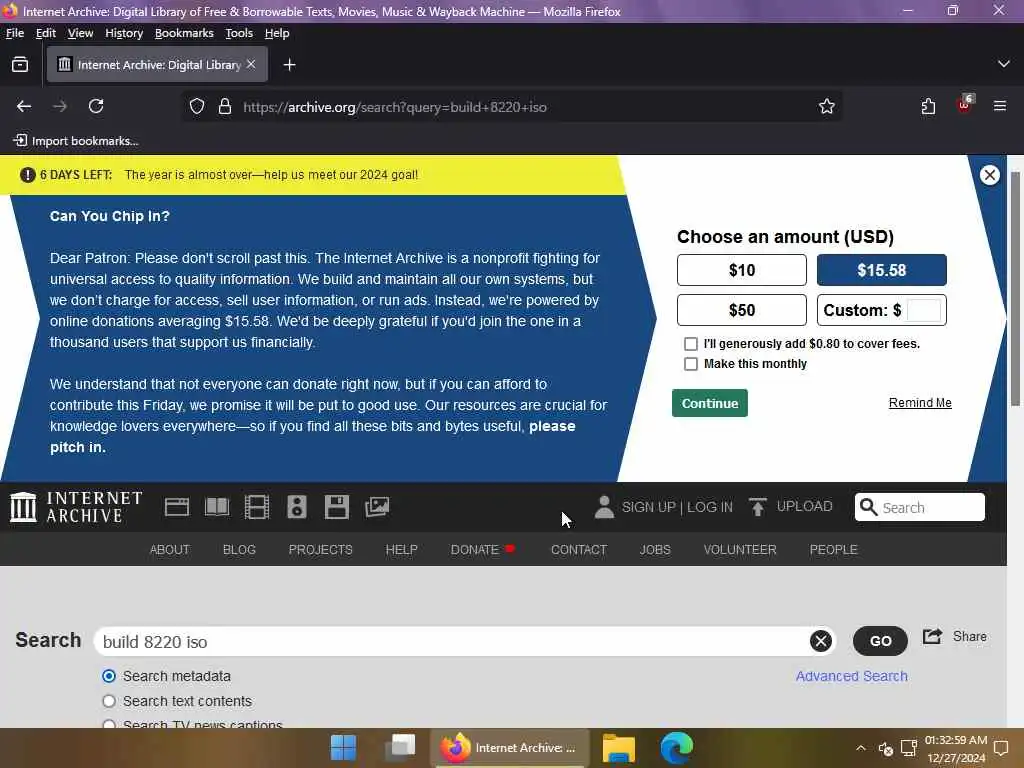Click the user avatar icon
1024x768 pixels.
[604, 507]
